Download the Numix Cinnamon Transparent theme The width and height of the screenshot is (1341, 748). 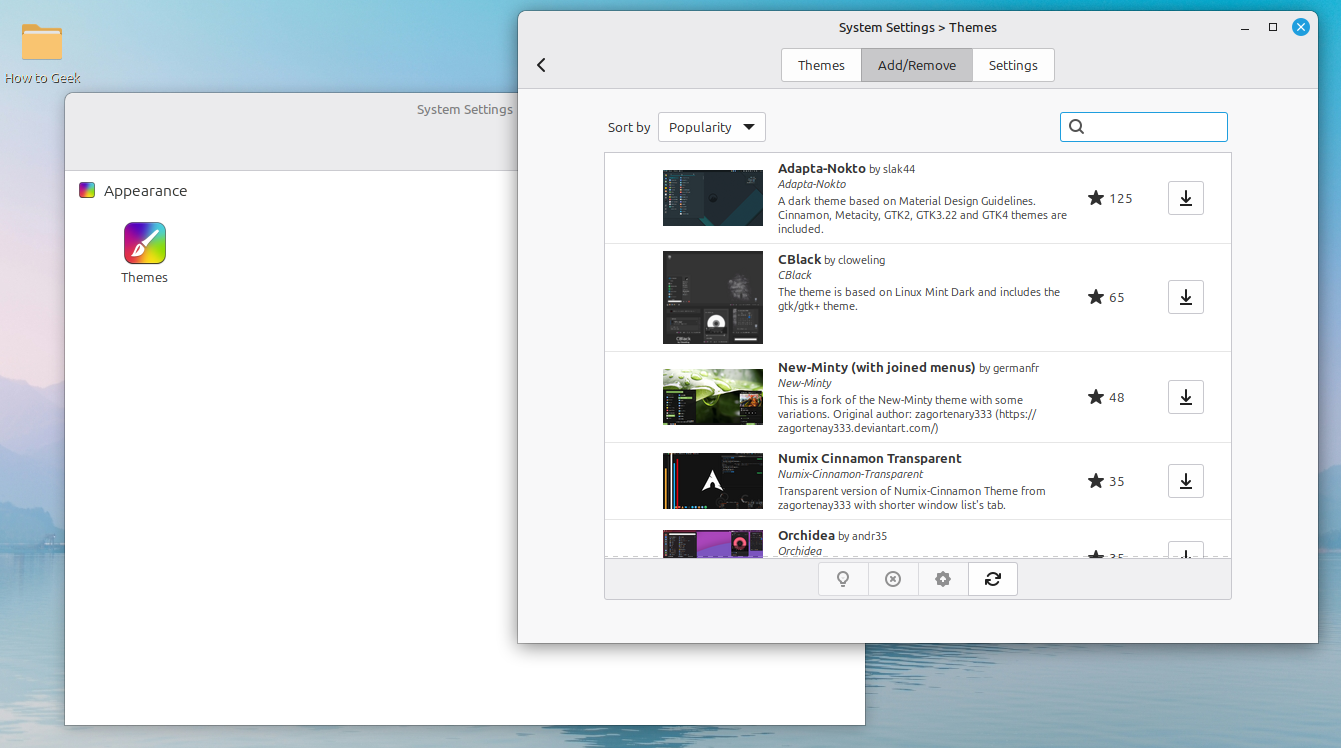coord(1185,481)
